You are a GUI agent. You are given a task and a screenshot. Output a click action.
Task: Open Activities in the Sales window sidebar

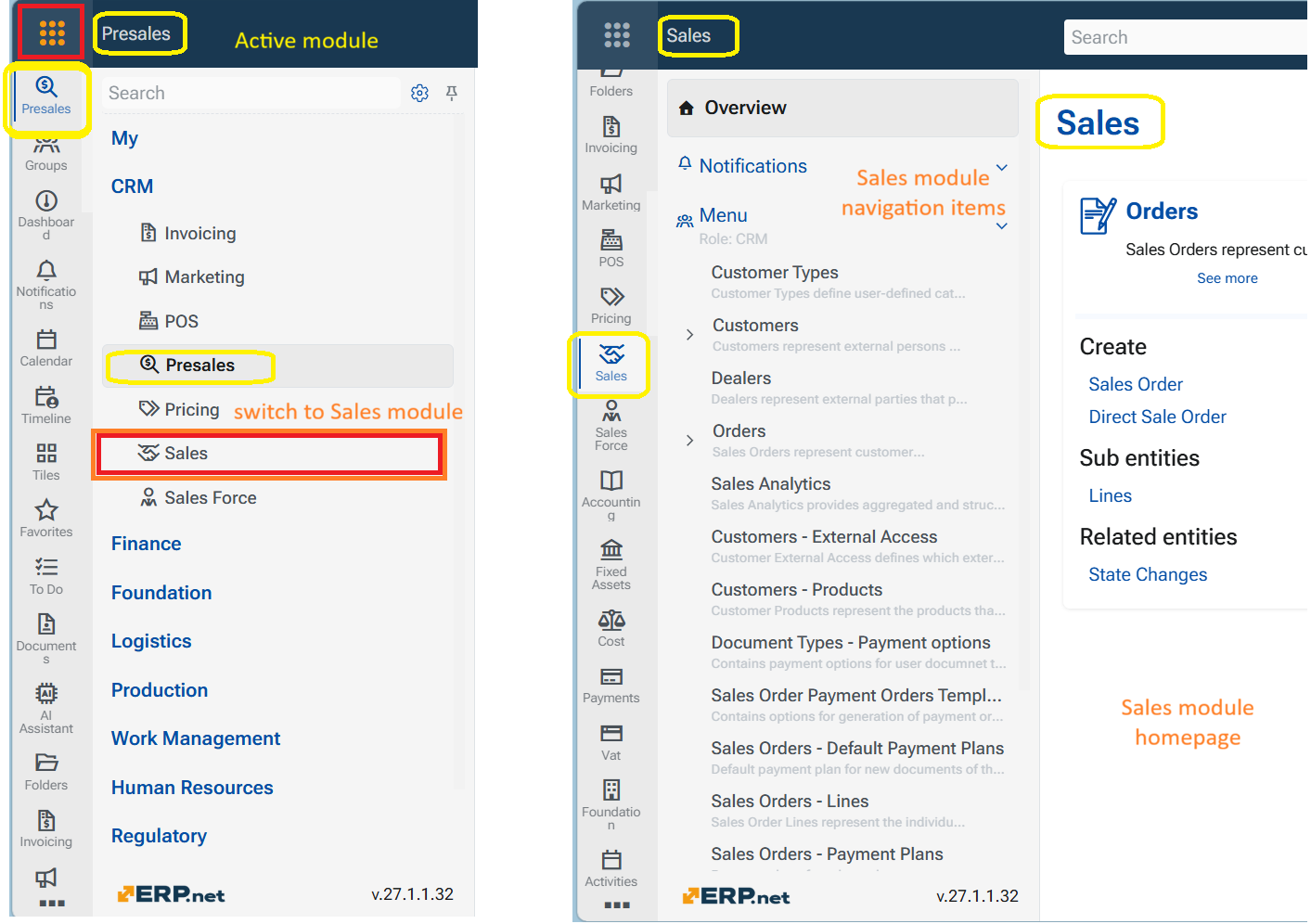[x=611, y=869]
